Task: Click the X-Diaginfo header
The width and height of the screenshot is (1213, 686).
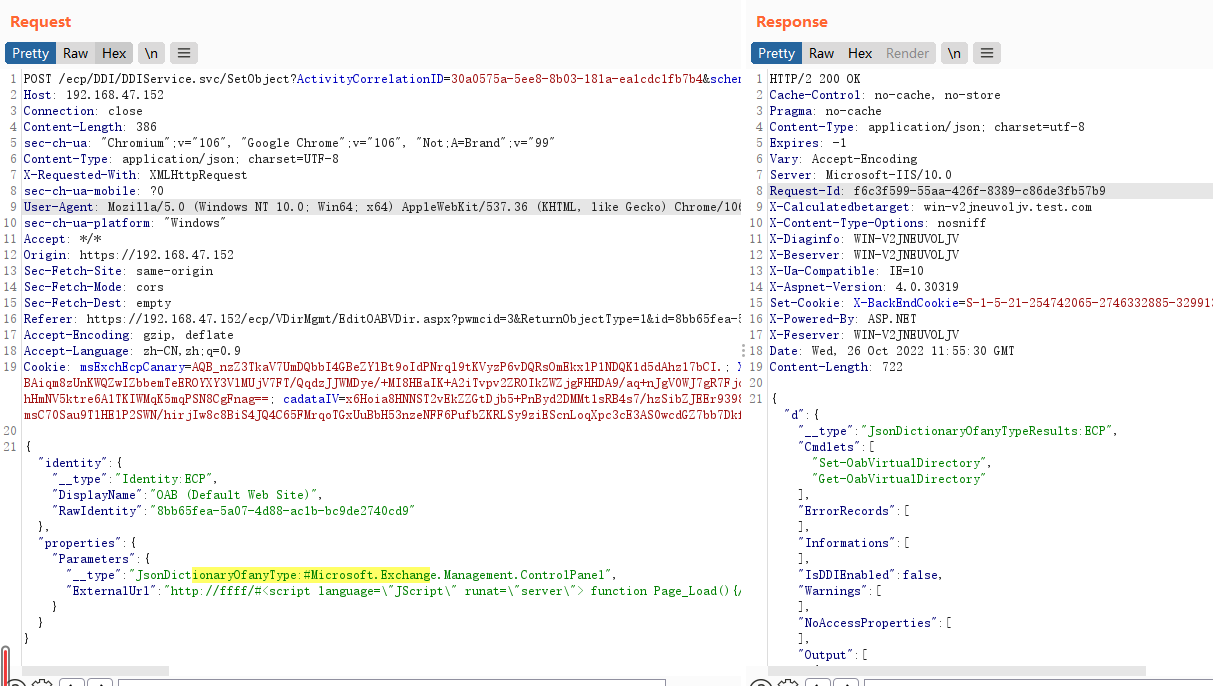Action: pos(864,239)
